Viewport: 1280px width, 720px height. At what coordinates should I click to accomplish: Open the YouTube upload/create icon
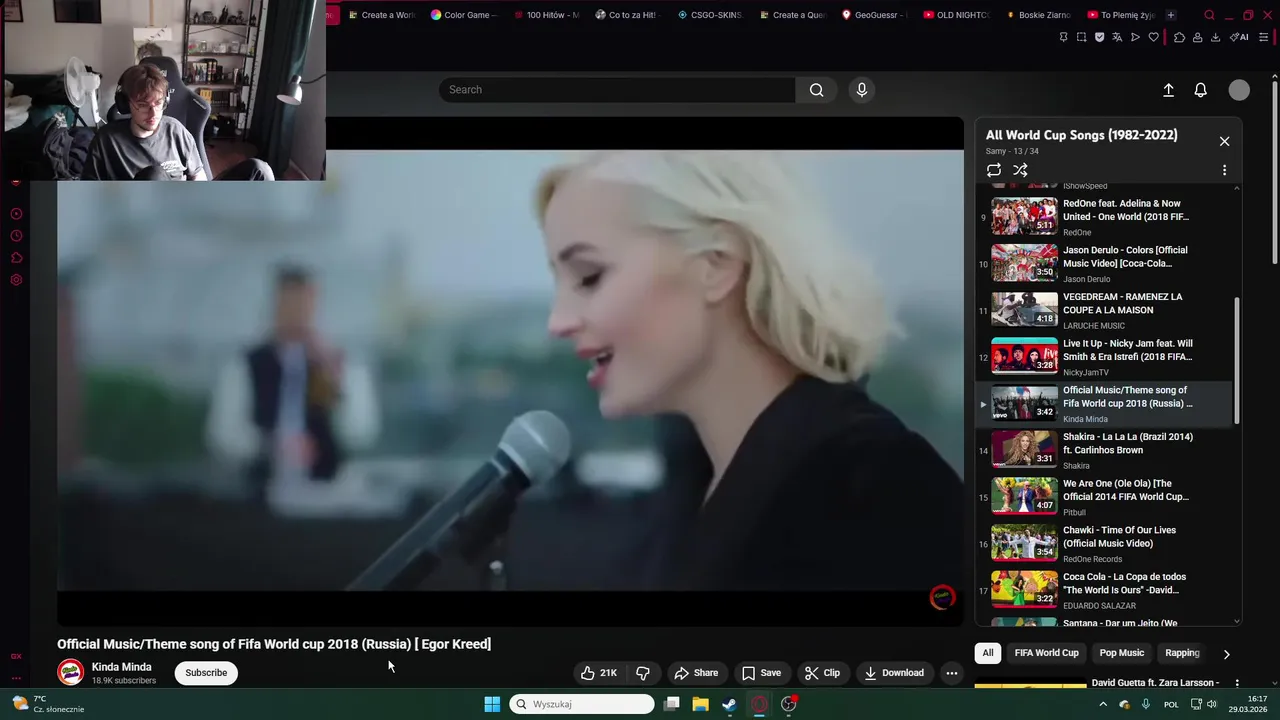[x=1168, y=90]
